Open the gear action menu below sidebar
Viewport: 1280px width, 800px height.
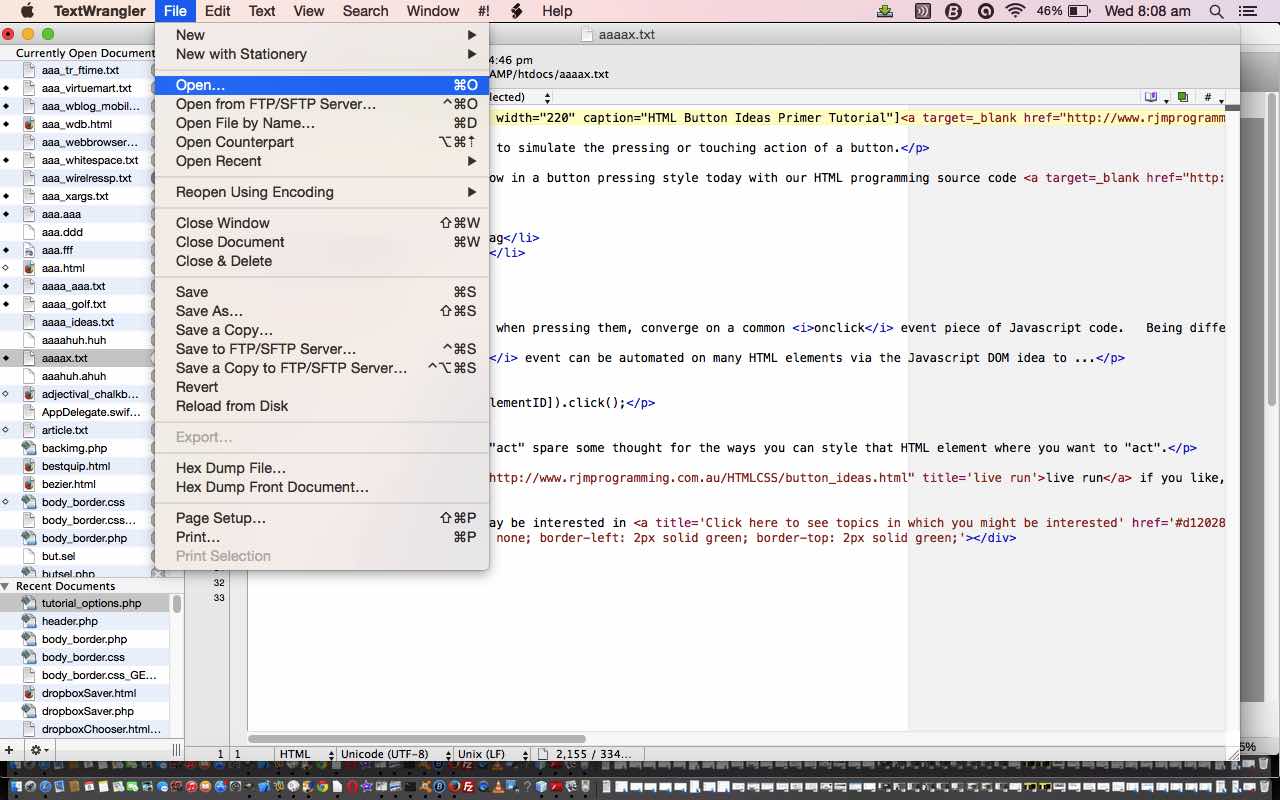[38, 749]
